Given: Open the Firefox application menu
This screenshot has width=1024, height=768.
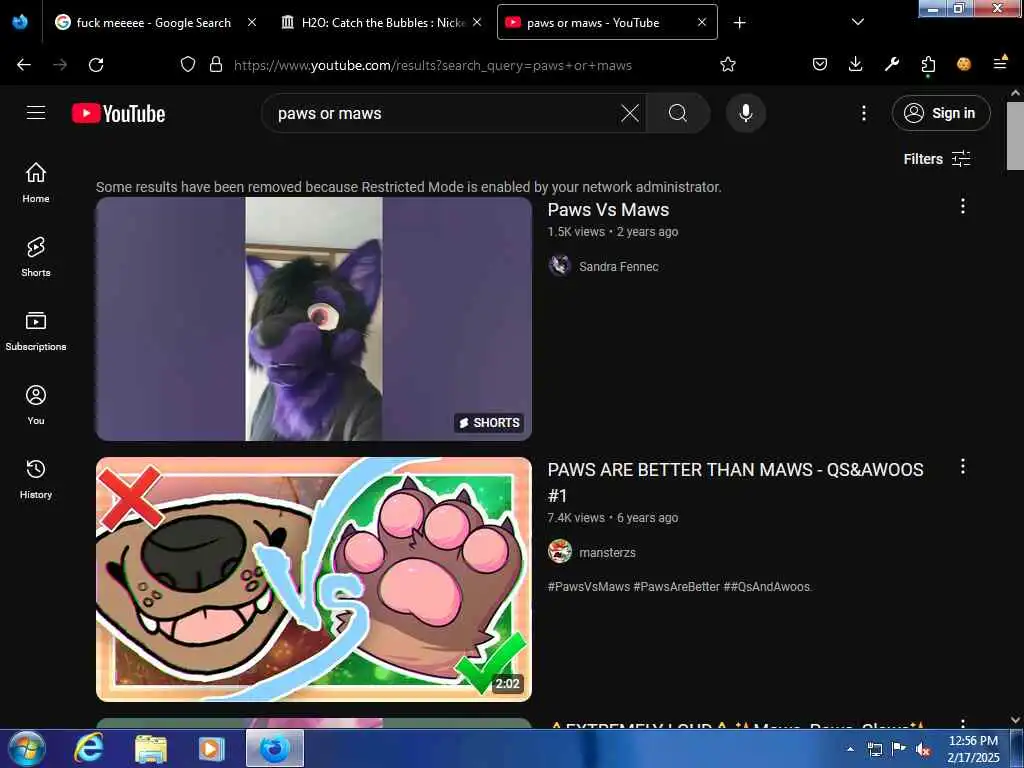Looking at the screenshot, I should 1000,63.
